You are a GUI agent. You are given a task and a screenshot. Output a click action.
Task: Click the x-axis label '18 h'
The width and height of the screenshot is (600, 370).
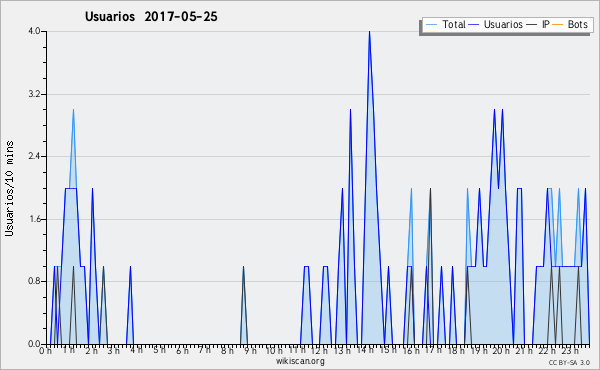coord(456,351)
